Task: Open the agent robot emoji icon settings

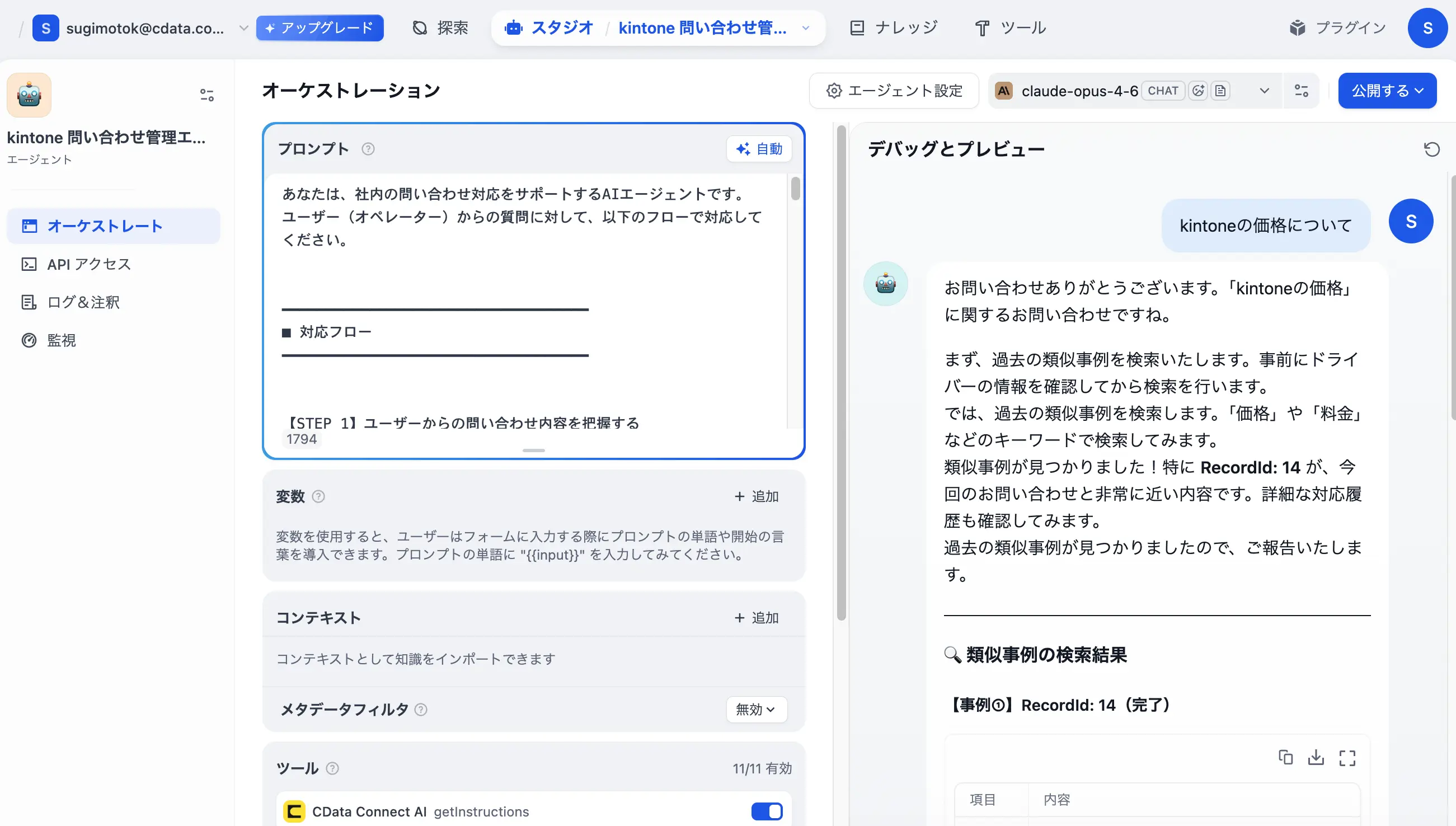Action: pos(29,95)
